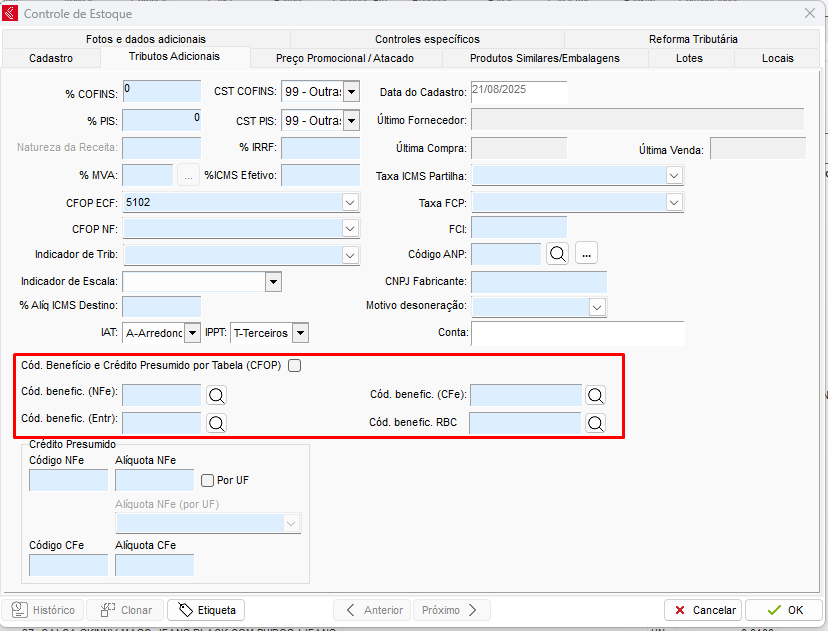The width and height of the screenshot is (828, 631).
Task: Open the CST COFINS dropdown
Action: 351,93
